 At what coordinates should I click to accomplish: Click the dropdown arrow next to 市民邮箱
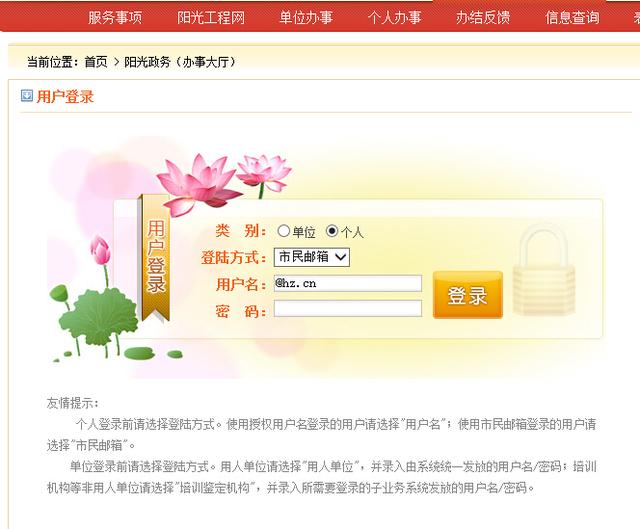tap(341, 257)
